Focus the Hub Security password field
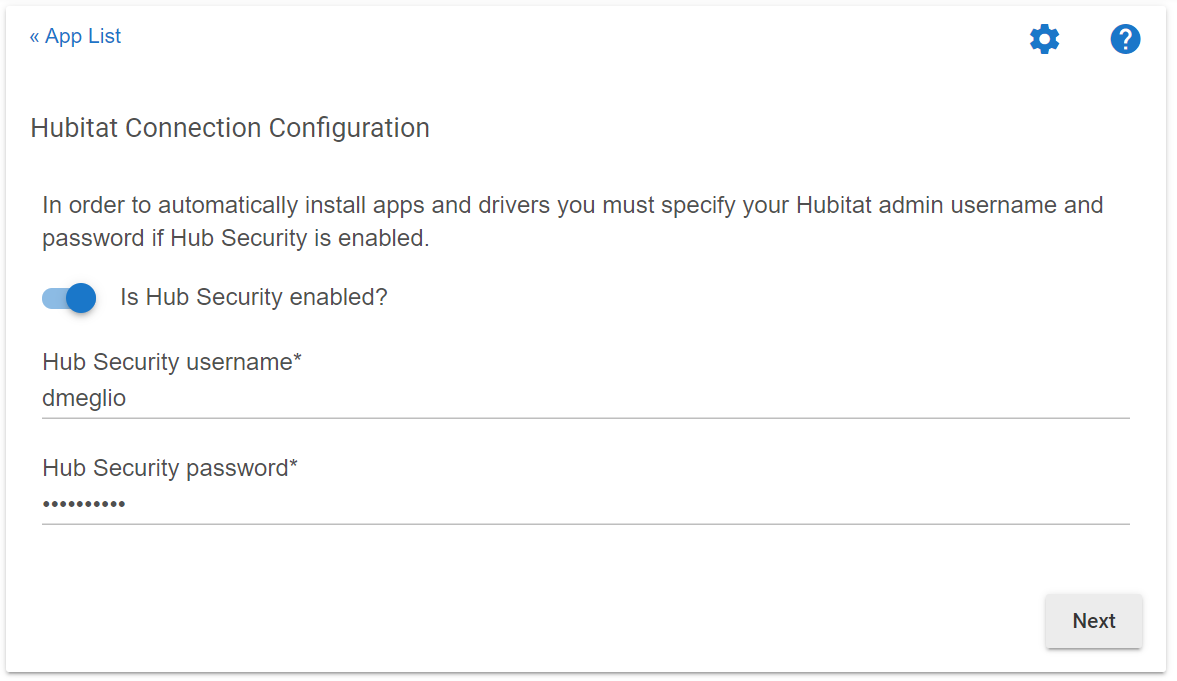 click(x=585, y=504)
